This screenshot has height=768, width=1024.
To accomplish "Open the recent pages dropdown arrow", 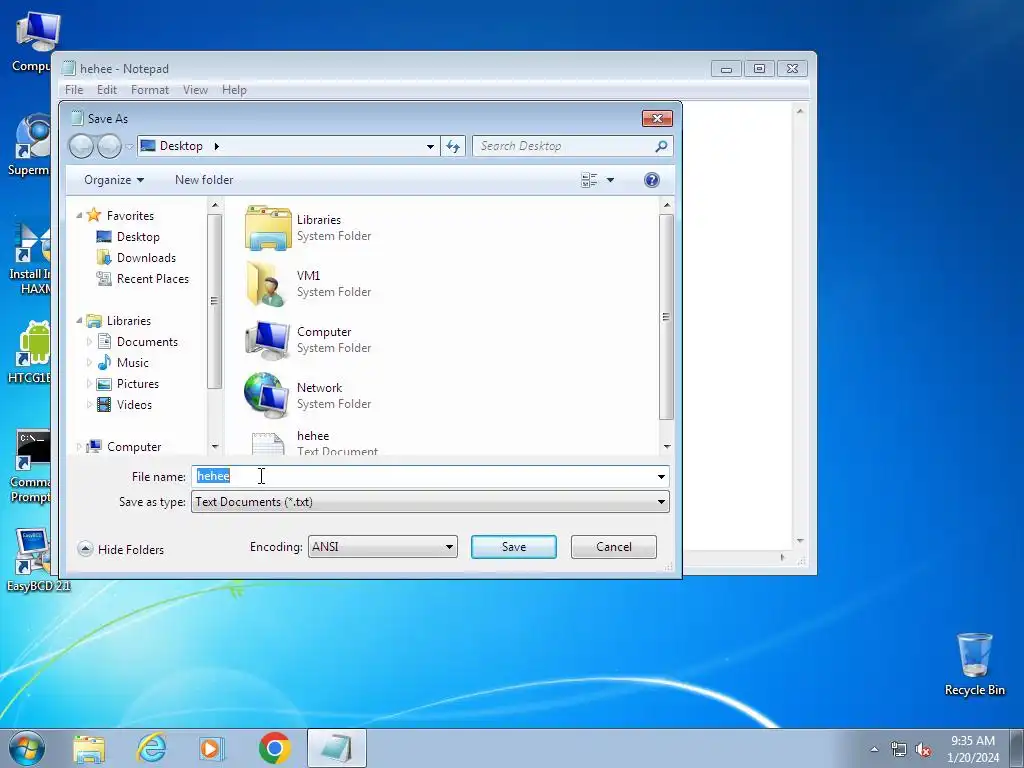I will (x=129, y=146).
